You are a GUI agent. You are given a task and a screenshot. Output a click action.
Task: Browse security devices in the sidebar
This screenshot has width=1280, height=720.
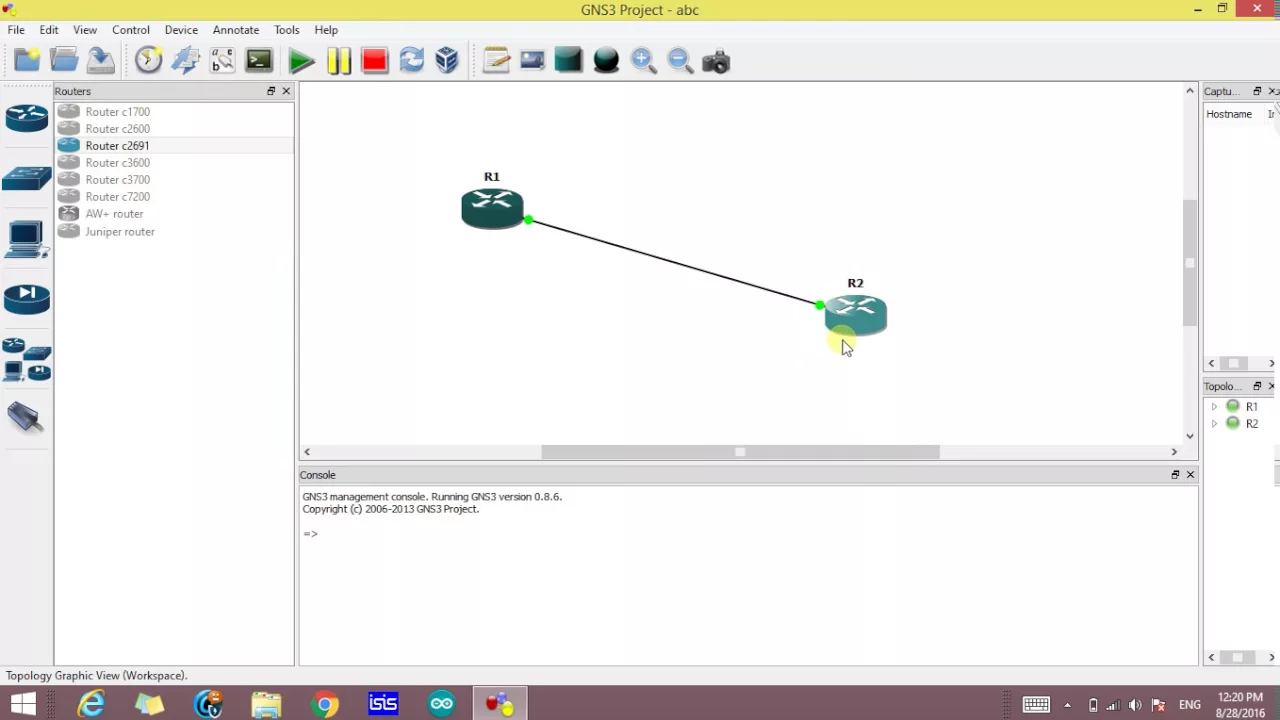(27, 298)
